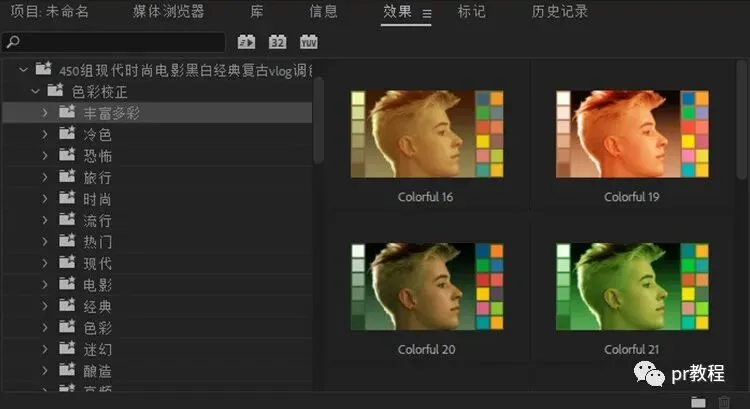Click the YUV effects filter icon
Image resolution: width=750 pixels, height=409 pixels.
pyautogui.click(x=309, y=42)
